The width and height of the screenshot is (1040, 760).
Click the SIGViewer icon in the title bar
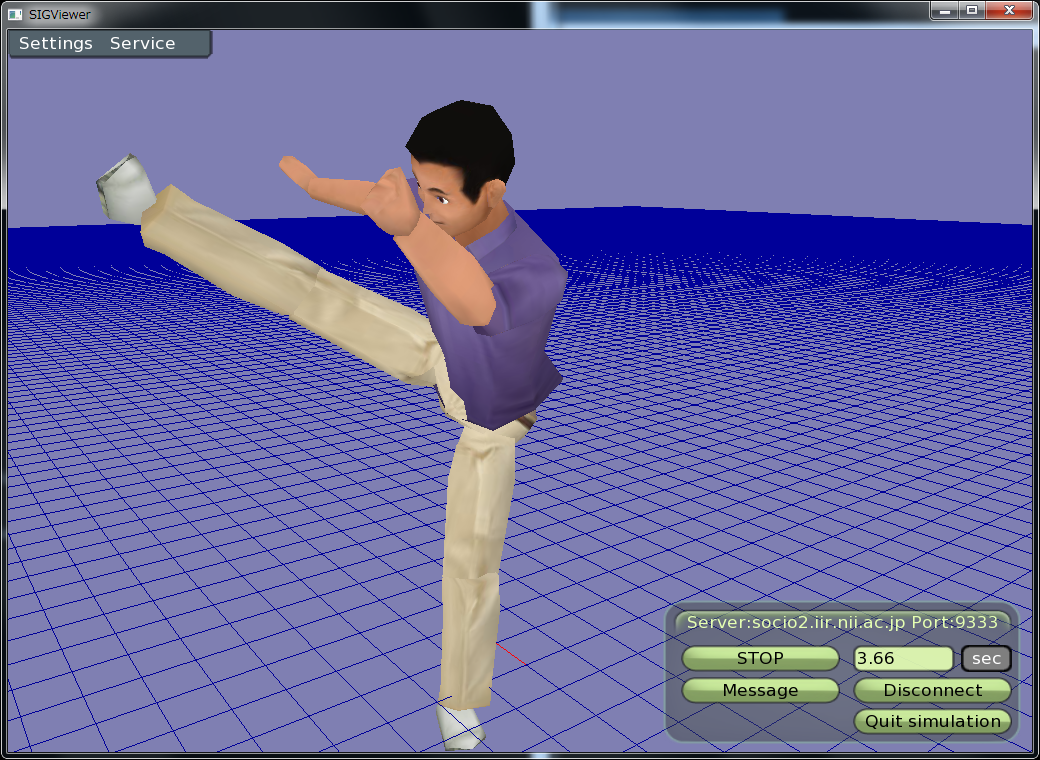15,14
